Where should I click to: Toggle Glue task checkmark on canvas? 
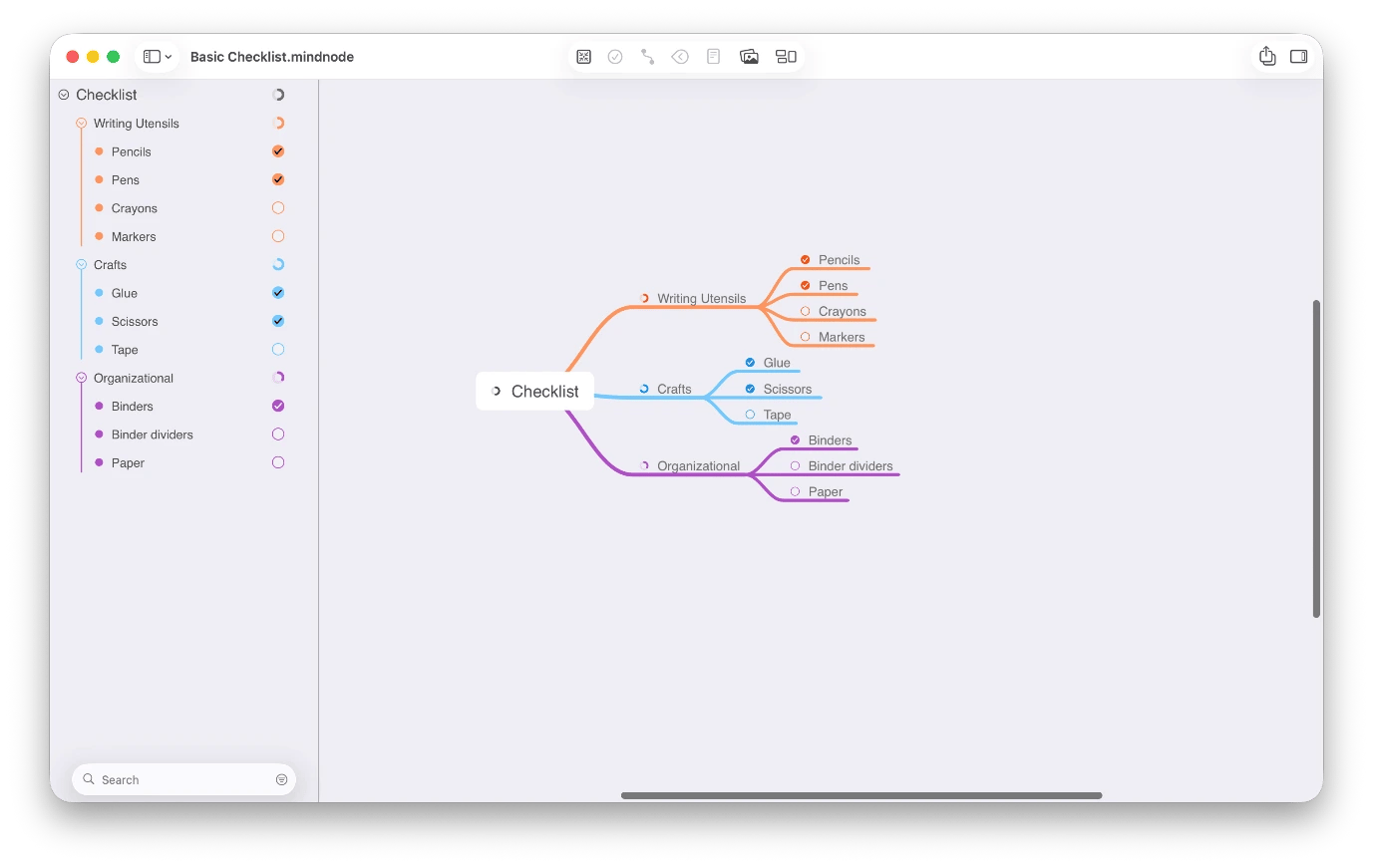[x=750, y=363]
